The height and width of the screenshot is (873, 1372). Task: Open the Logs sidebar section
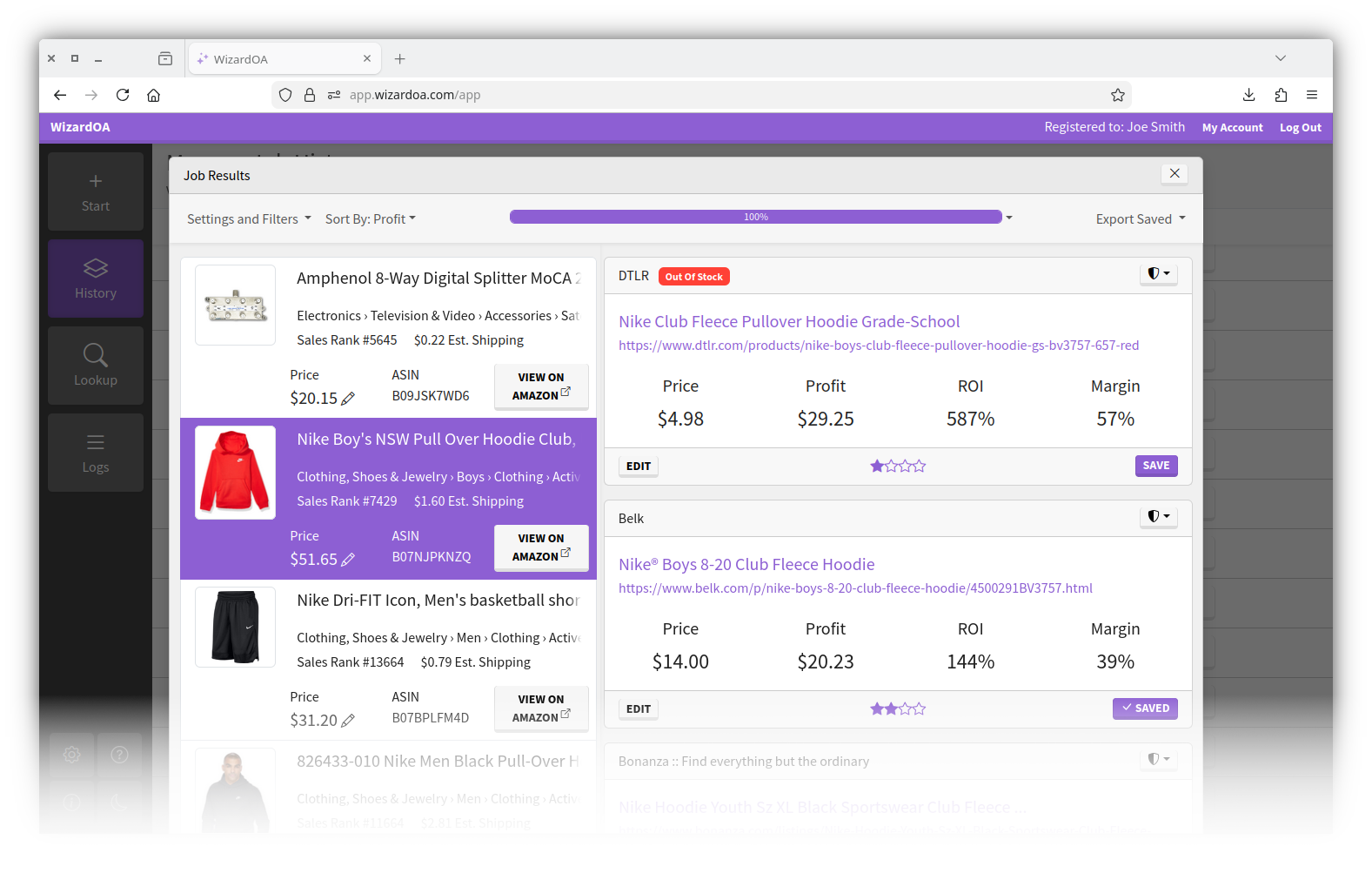[96, 453]
